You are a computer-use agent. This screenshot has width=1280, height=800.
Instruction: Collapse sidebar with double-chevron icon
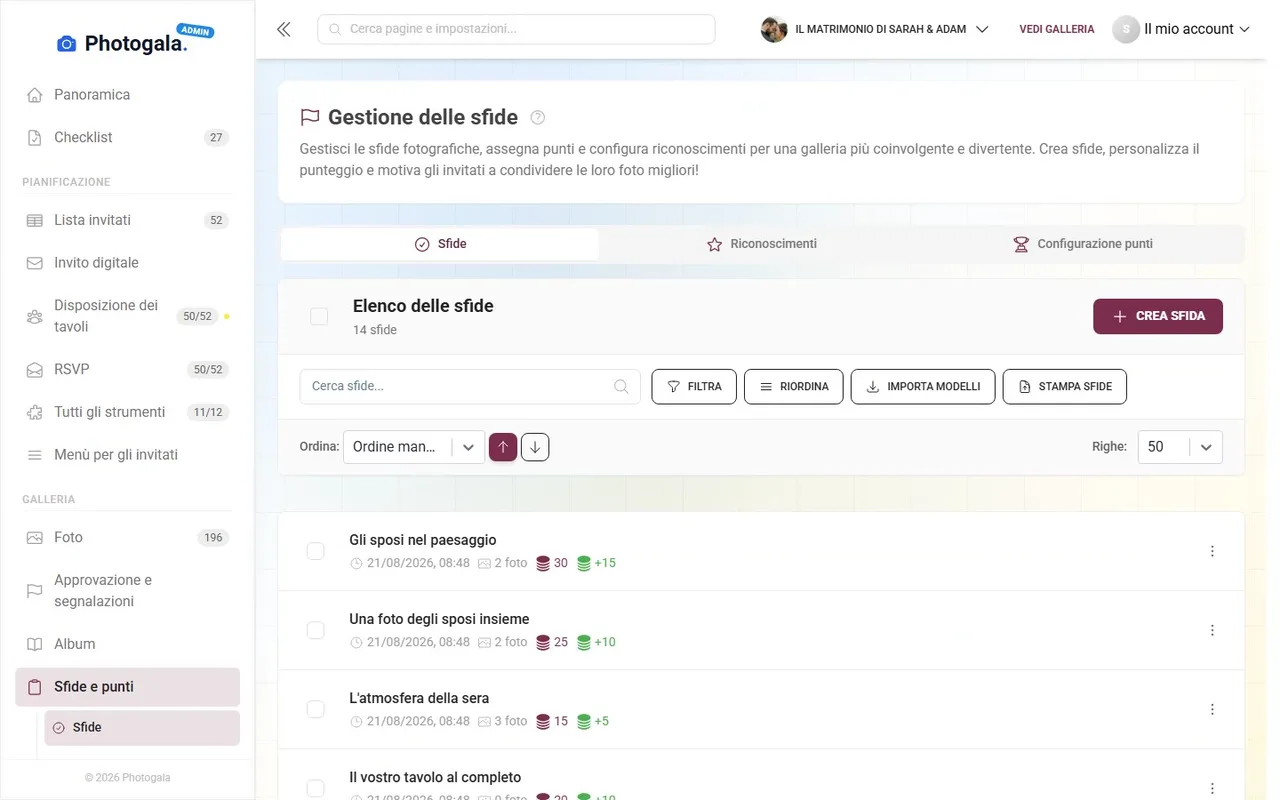[284, 29]
